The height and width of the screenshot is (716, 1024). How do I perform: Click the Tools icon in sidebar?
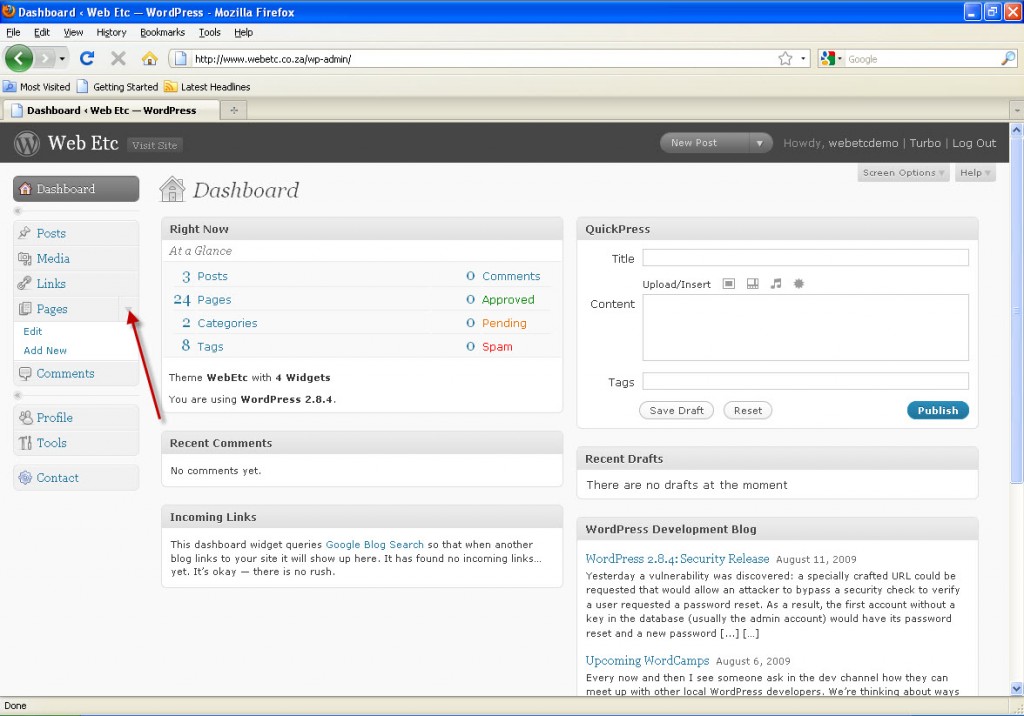25,442
